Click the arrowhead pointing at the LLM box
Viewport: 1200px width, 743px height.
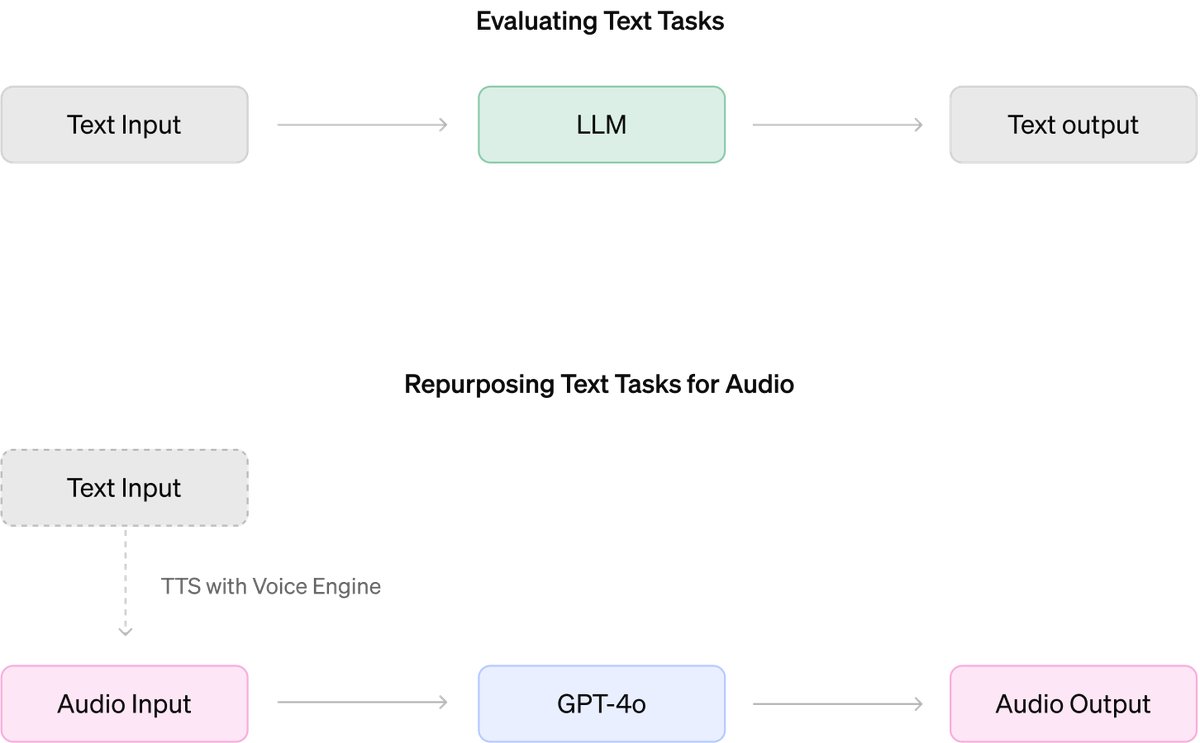[442, 125]
